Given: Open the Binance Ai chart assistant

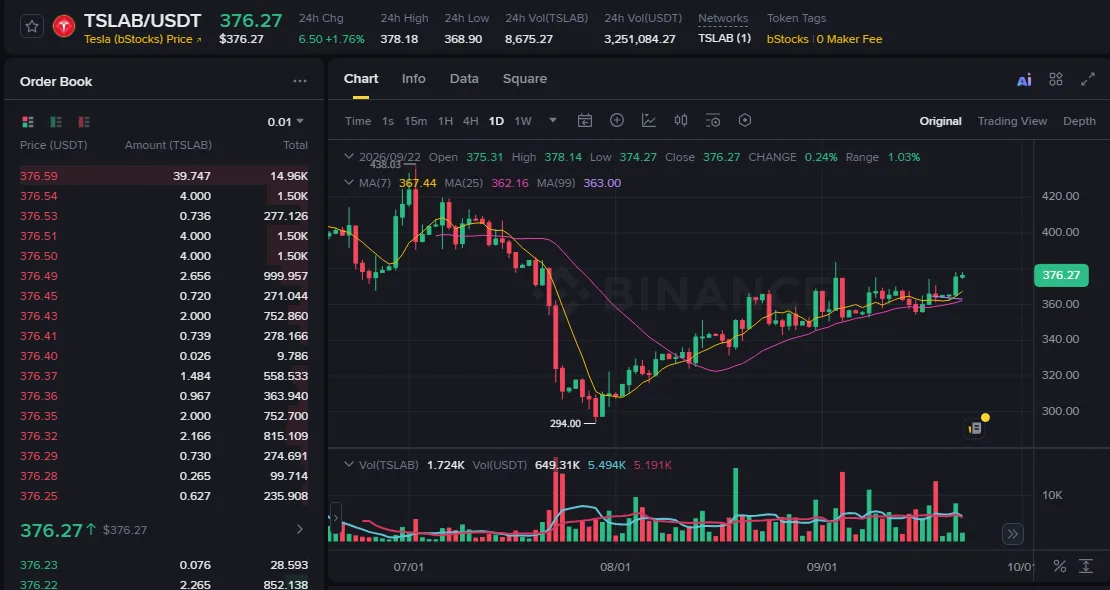Looking at the screenshot, I should point(1024,80).
